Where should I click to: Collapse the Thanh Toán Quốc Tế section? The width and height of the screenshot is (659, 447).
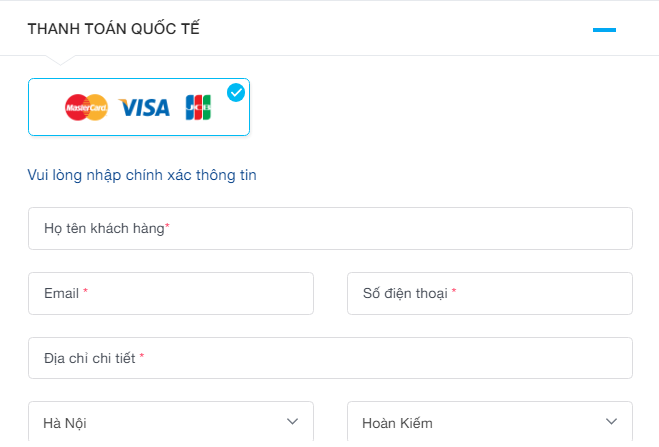click(x=604, y=30)
